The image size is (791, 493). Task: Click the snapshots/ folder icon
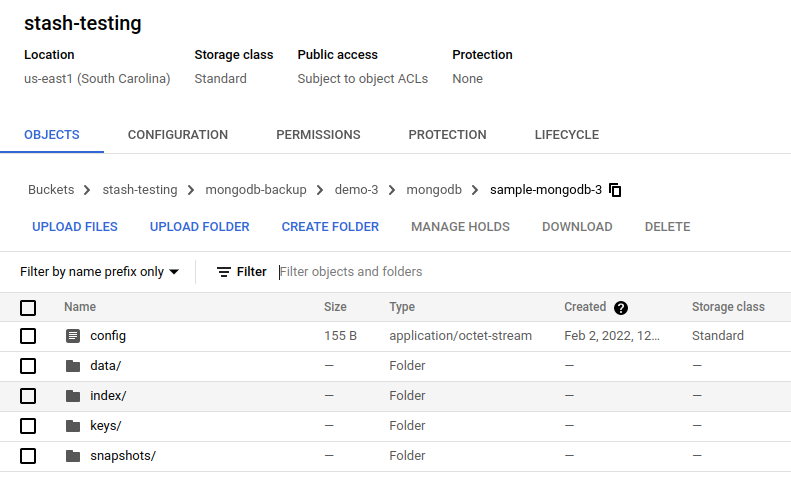point(72,456)
